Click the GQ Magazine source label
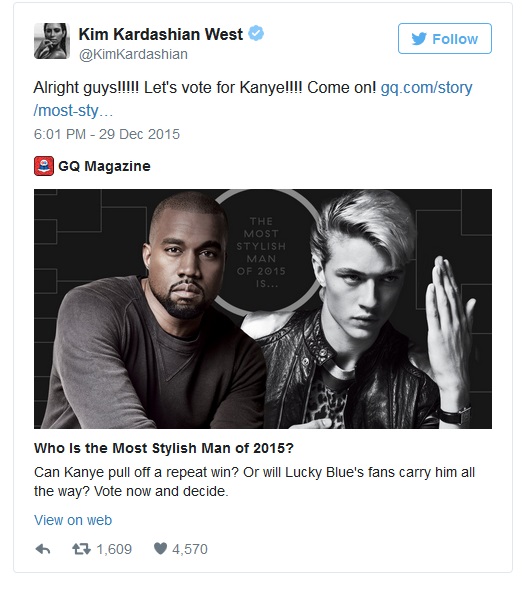The width and height of the screenshot is (527, 589). (x=104, y=166)
